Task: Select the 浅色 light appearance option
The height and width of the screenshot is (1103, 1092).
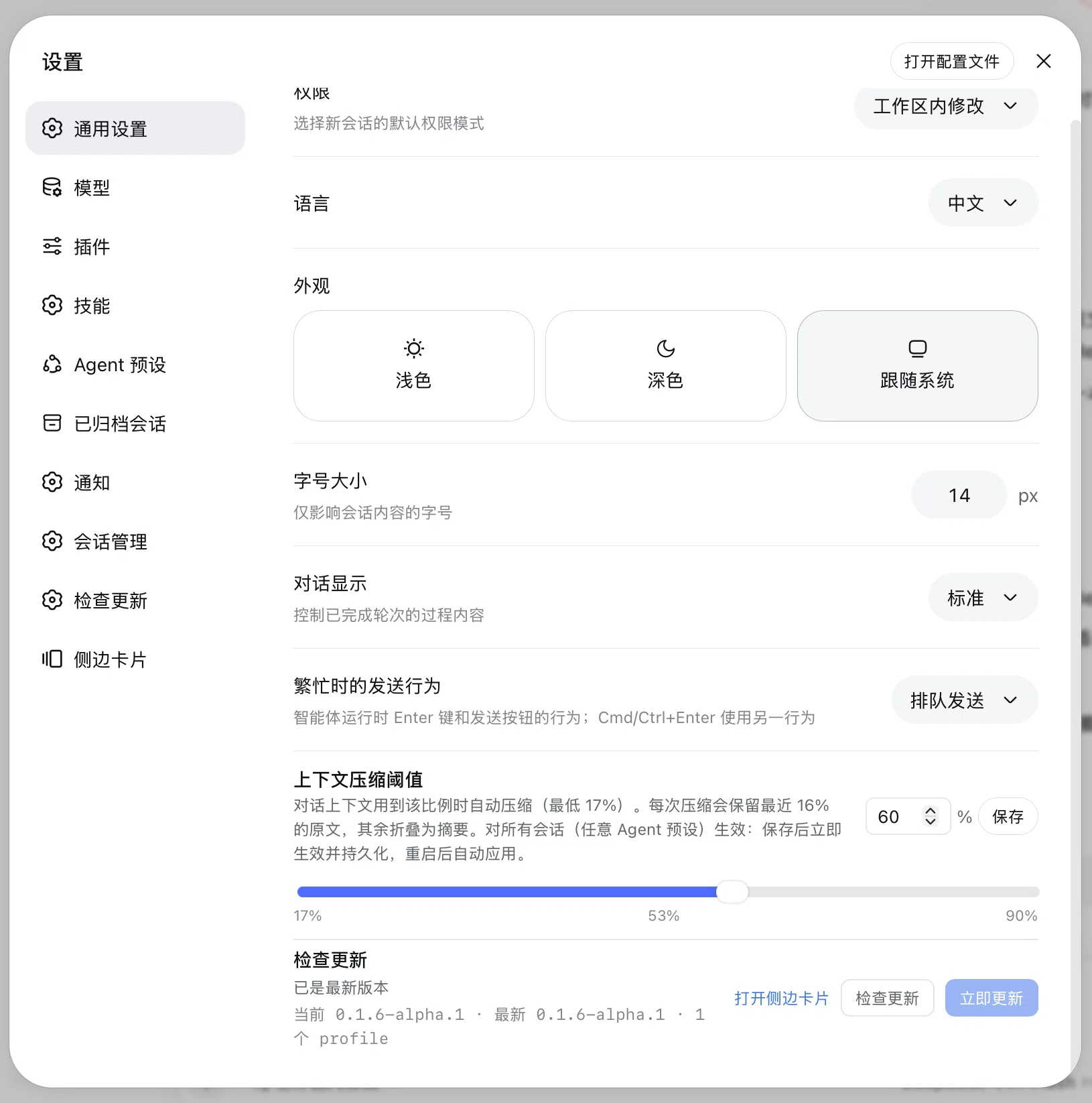Action: (x=414, y=366)
